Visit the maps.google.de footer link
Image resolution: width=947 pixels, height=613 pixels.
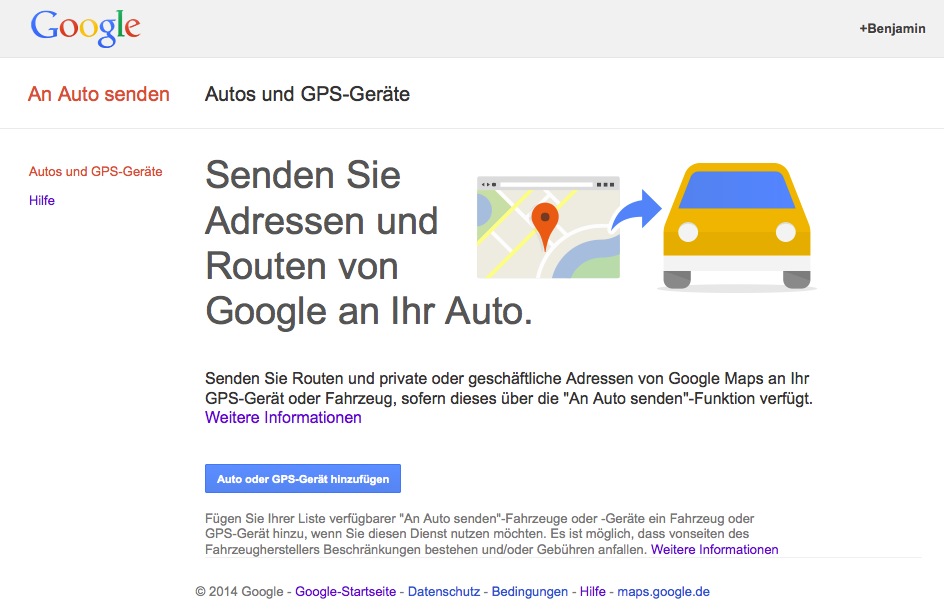point(663,592)
